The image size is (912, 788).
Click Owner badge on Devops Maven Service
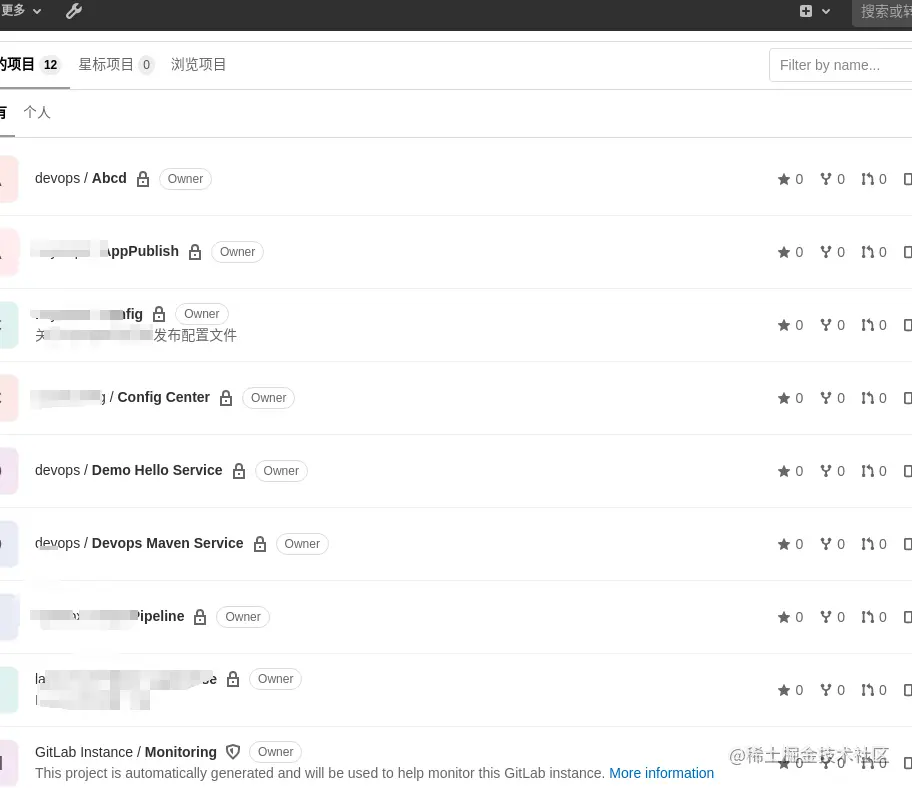[302, 544]
